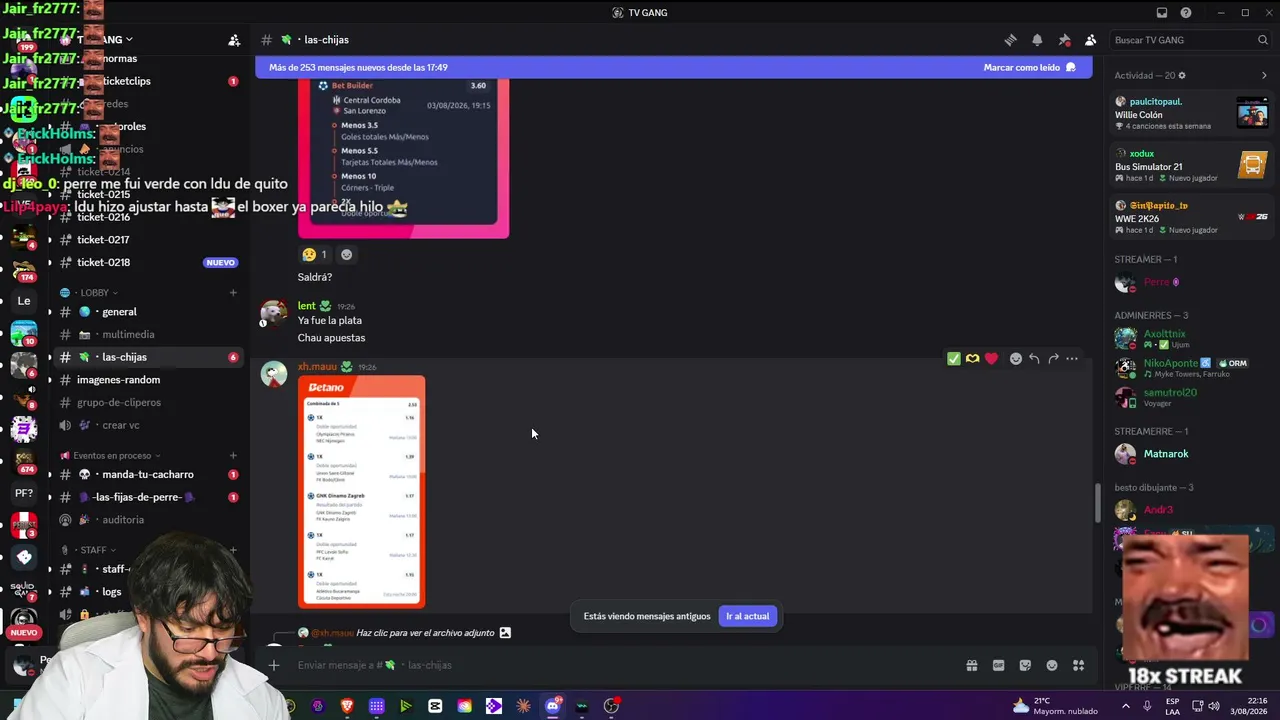Open the sticker picker
The width and height of the screenshot is (1280, 720).
coord(1025,665)
